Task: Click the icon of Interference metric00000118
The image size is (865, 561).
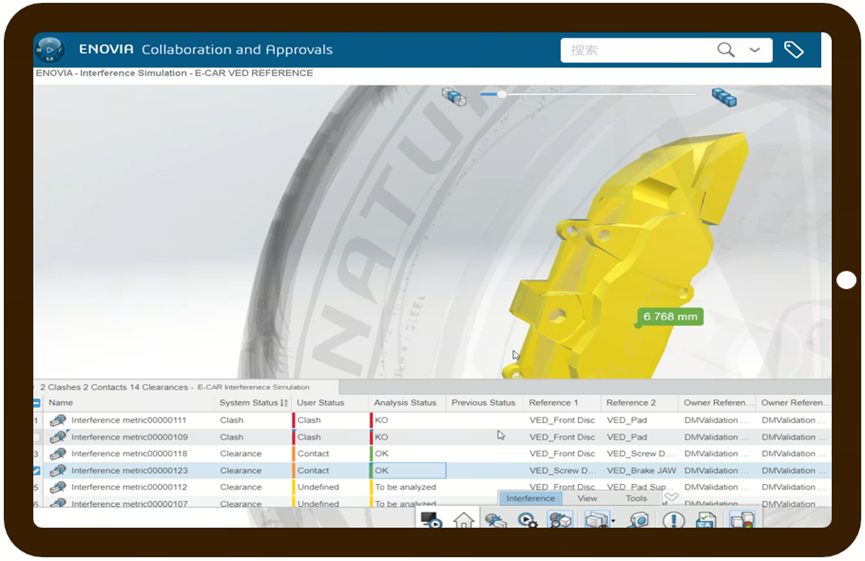Action: pyautogui.click(x=58, y=453)
